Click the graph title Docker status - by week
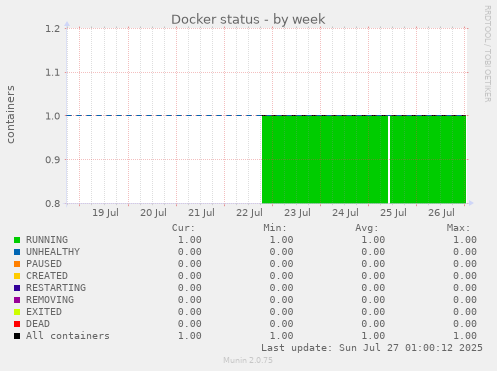The width and height of the screenshot is (497, 371). coord(248,19)
